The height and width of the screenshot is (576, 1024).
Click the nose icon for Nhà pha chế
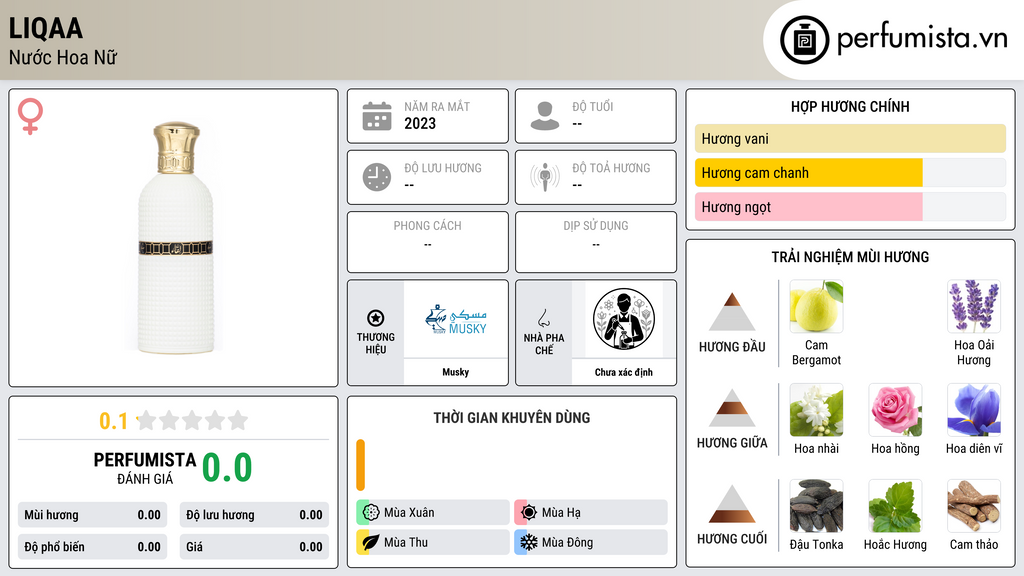[x=543, y=318]
